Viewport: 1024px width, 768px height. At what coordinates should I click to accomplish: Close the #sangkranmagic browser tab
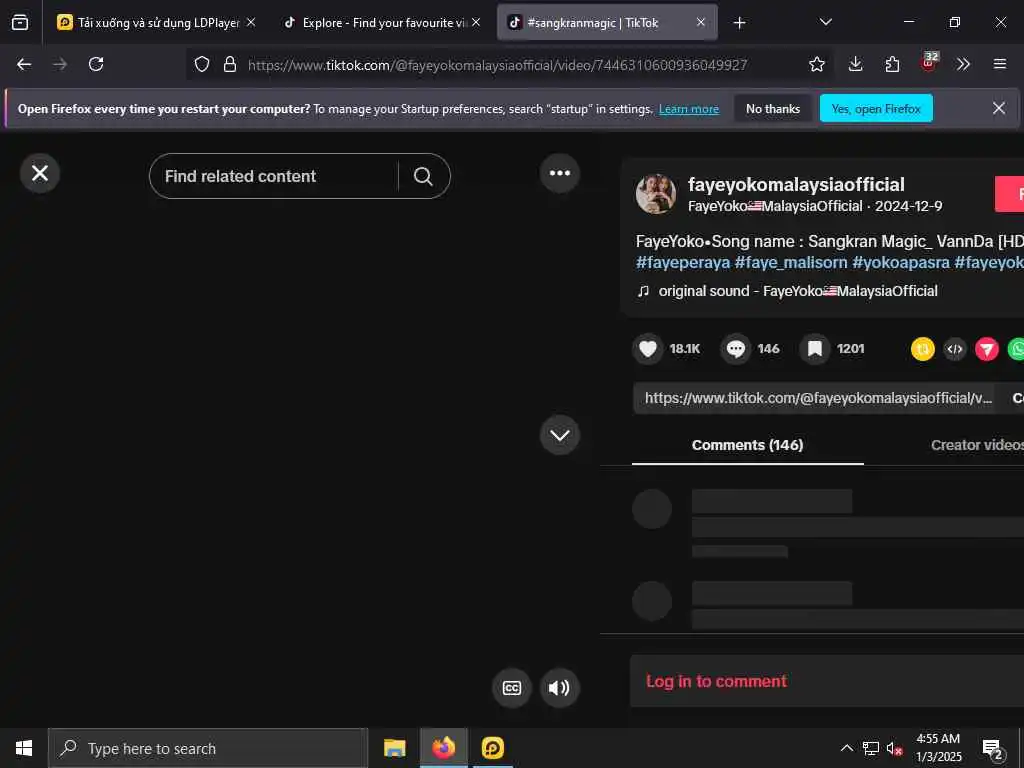tap(701, 22)
